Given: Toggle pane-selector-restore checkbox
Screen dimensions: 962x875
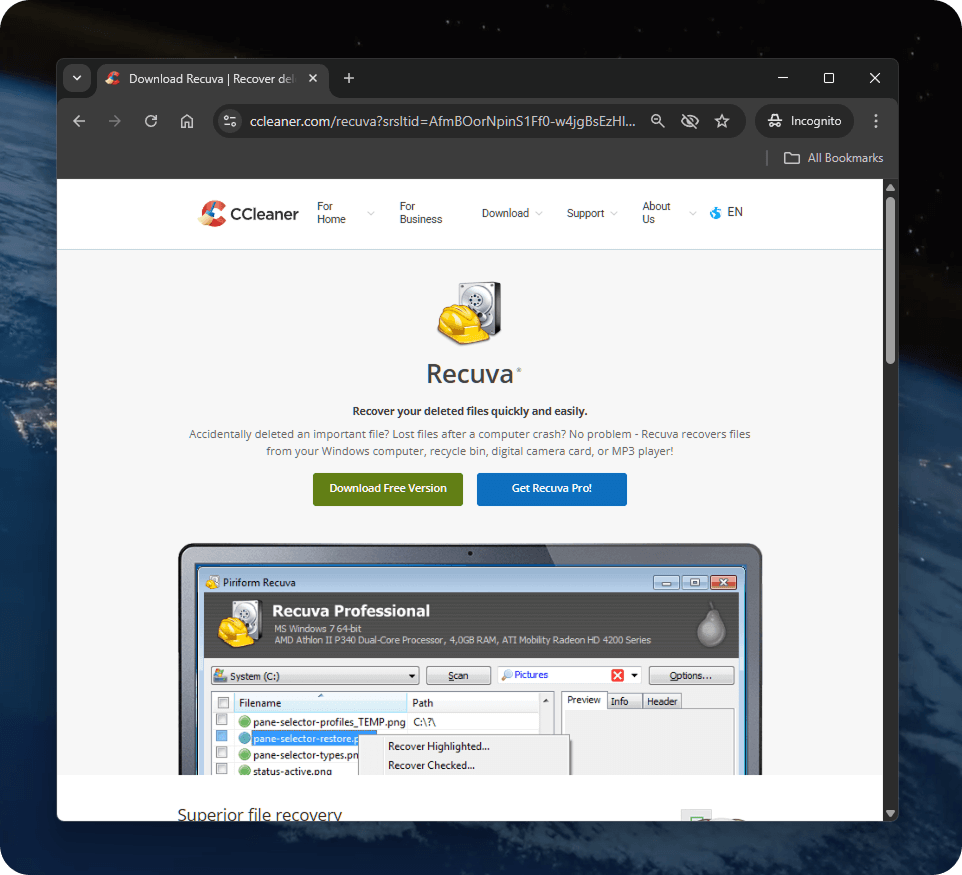Looking at the screenshot, I should click(222, 736).
